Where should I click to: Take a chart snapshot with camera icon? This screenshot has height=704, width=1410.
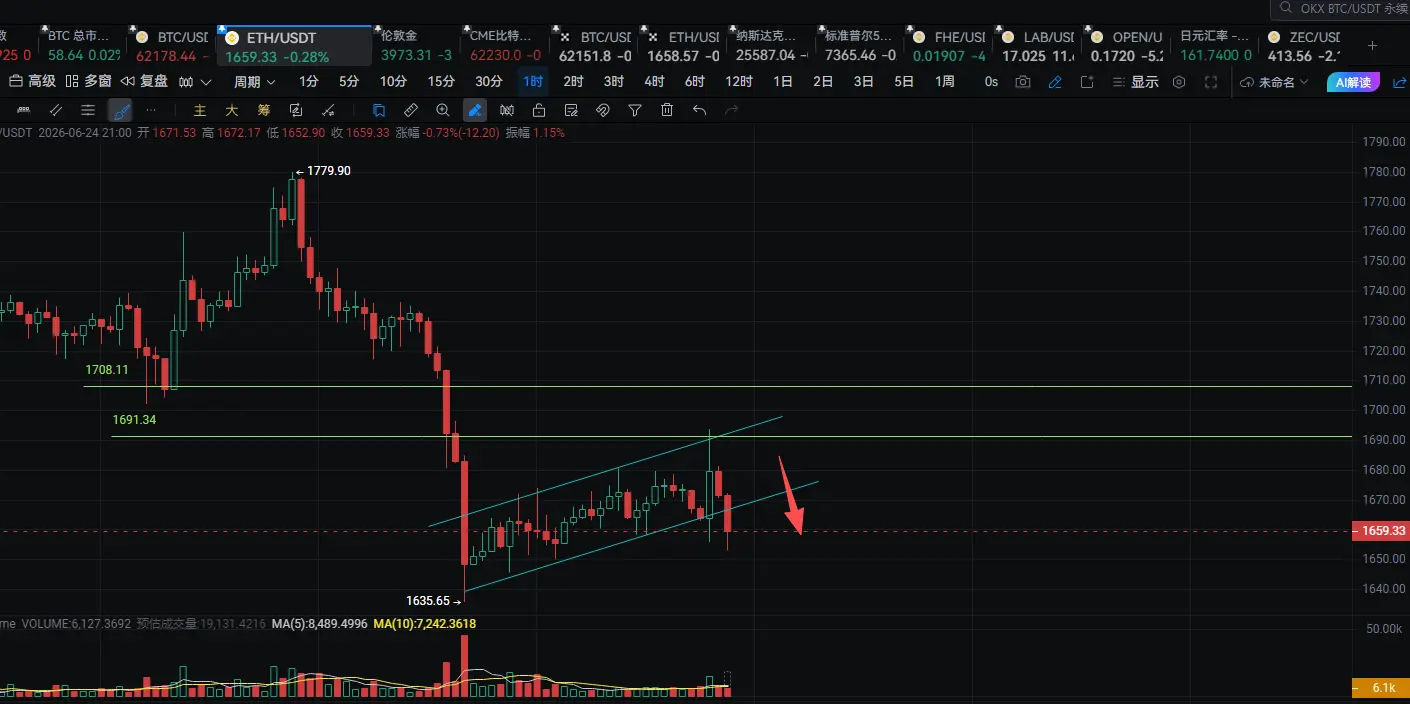point(1023,82)
